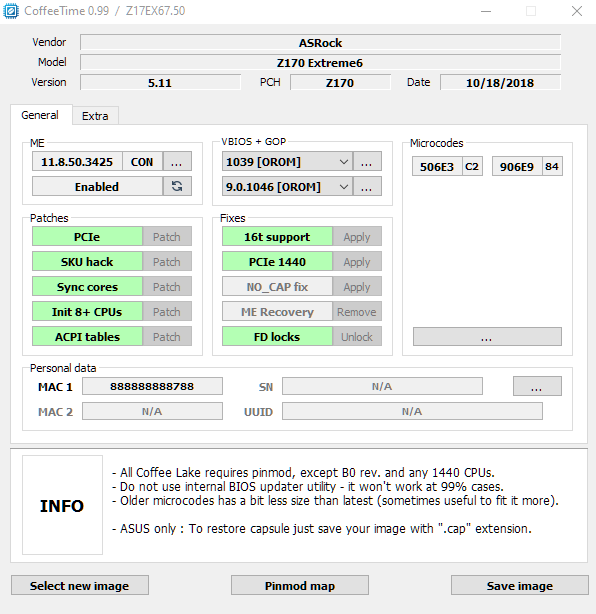
Task: Click Patch button next to PCIe
Action: pyautogui.click(x=167, y=237)
